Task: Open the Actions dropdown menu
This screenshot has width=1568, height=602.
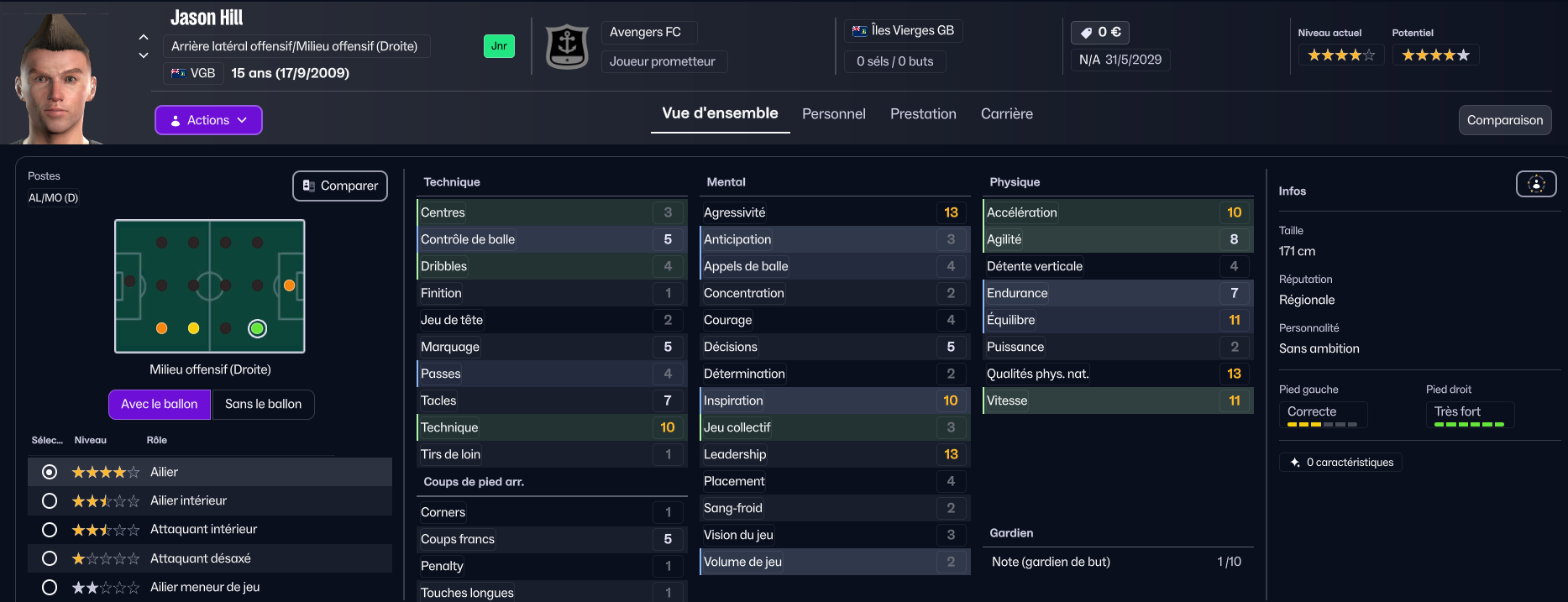Action: tap(208, 120)
